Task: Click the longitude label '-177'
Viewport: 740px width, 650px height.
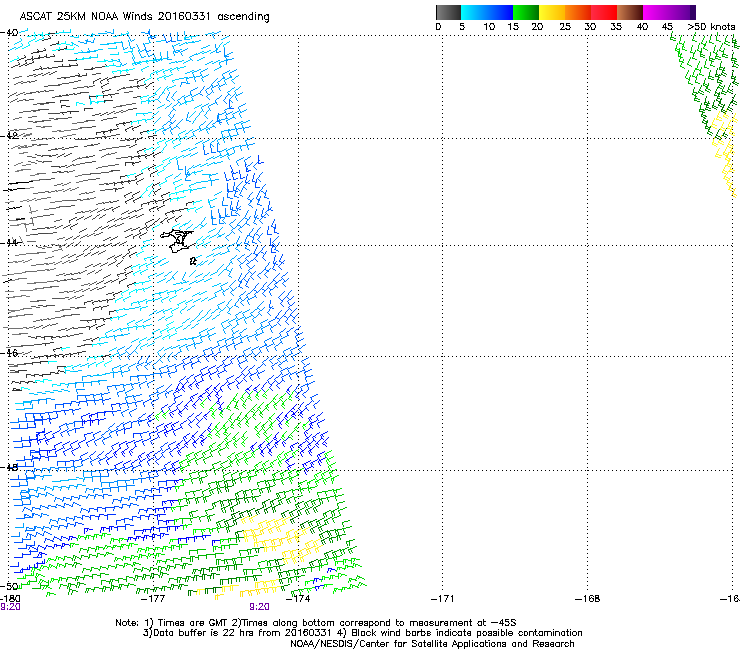Action: (153, 599)
